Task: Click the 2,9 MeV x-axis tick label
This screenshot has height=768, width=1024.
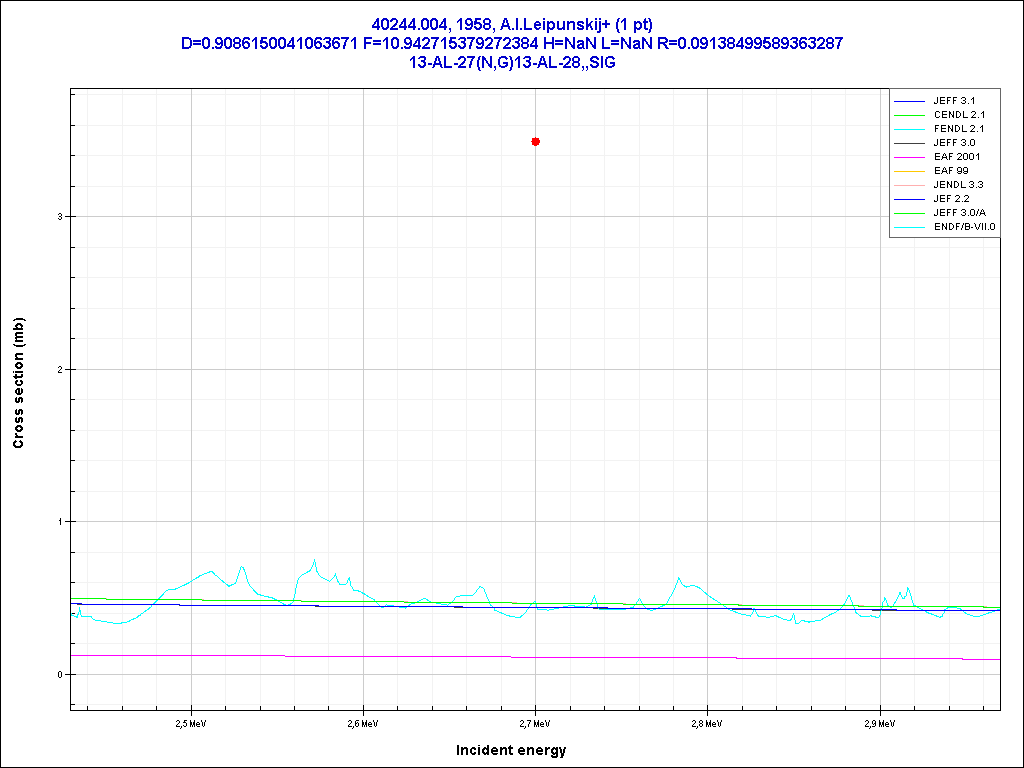Action: coord(879,722)
